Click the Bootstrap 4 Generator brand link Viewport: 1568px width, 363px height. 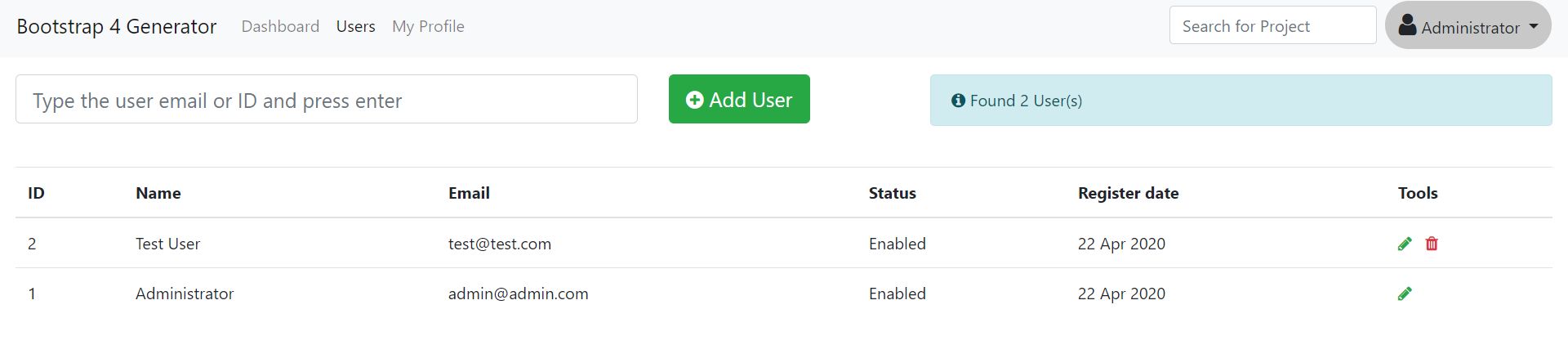click(x=117, y=26)
